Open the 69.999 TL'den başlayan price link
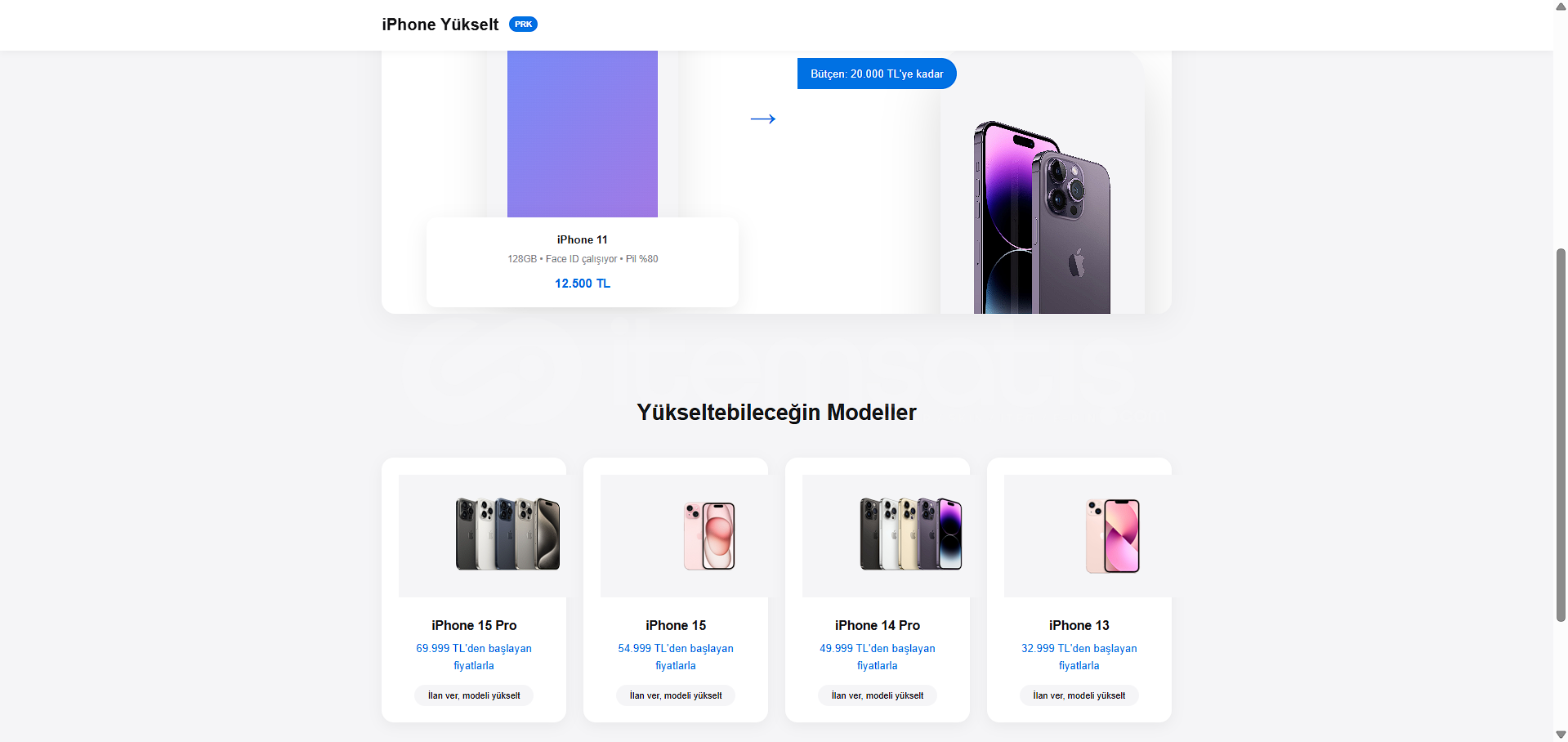 click(474, 657)
